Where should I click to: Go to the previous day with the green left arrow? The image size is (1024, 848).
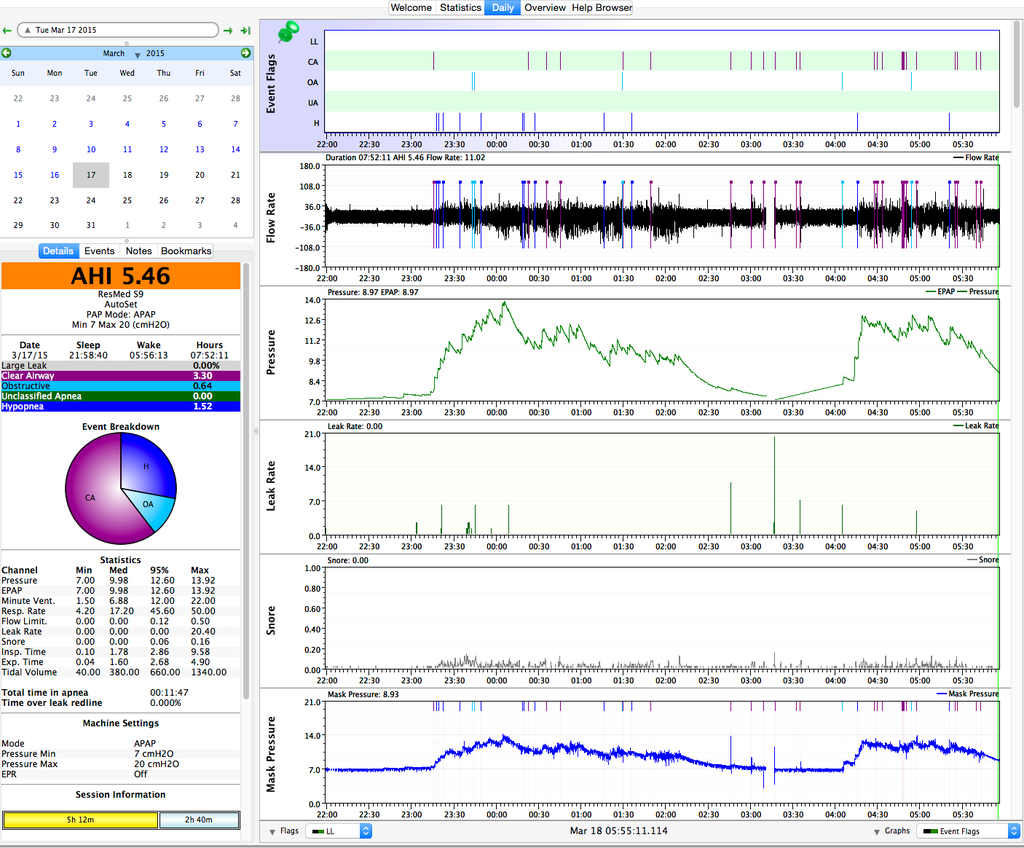click(x=8, y=31)
